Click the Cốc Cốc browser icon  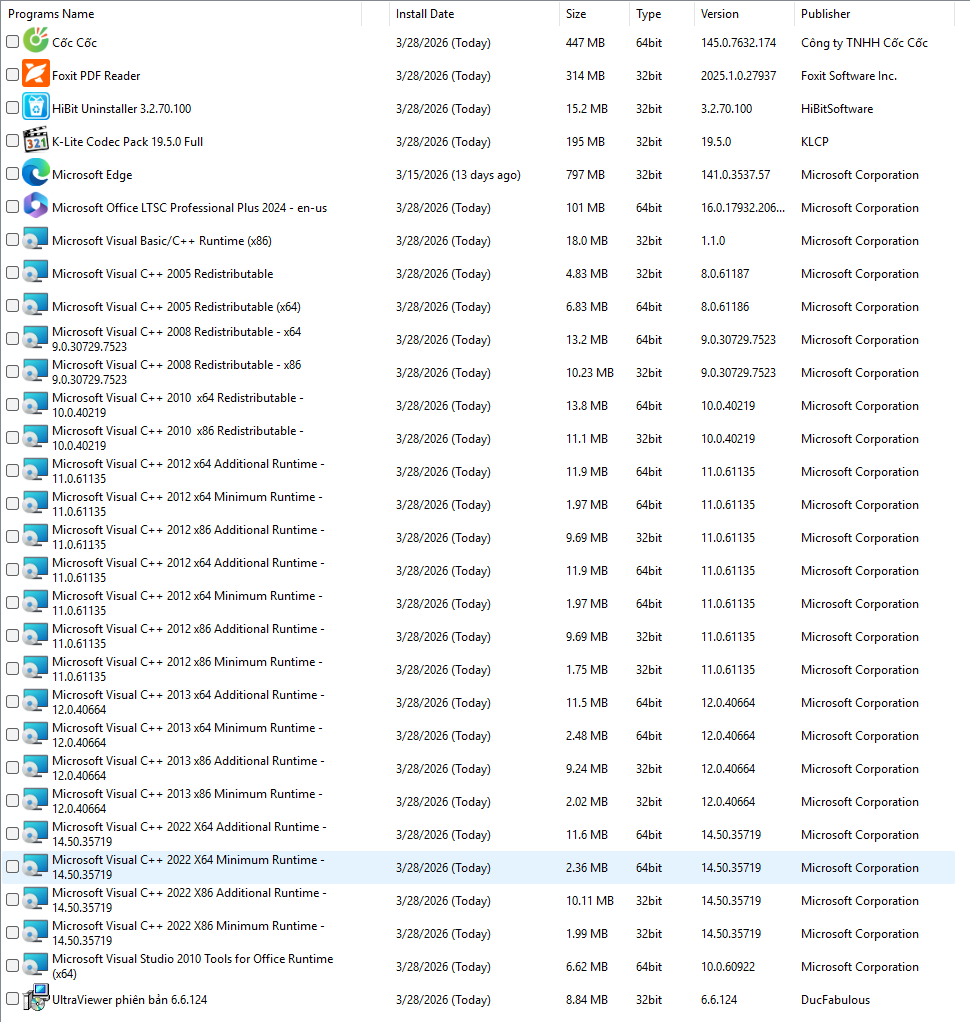(36, 42)
